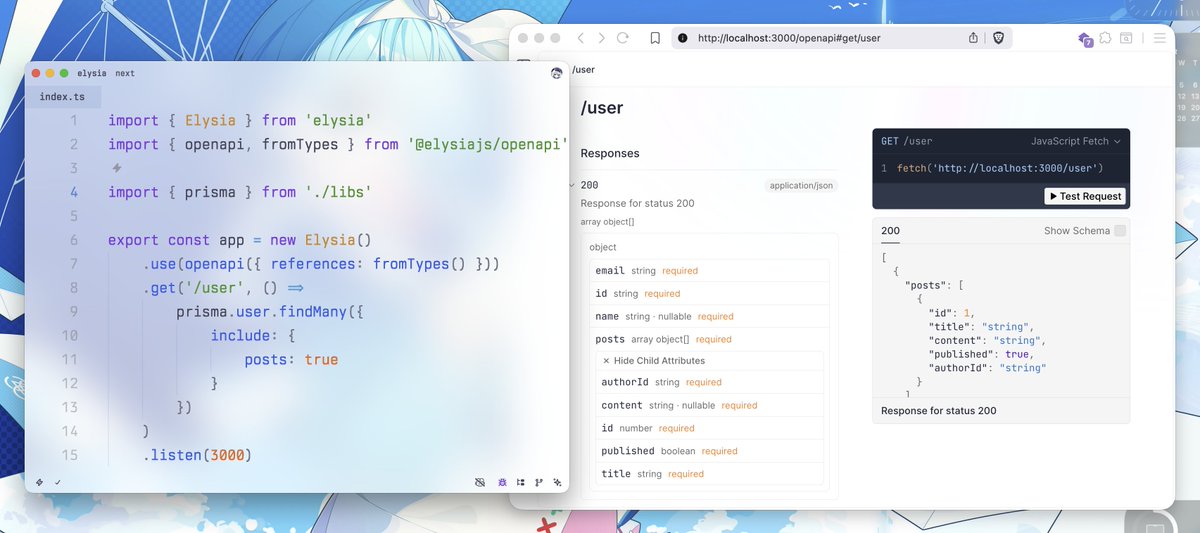Go forward in the browser window
The image size is (1200, 533).
point(601,38)
